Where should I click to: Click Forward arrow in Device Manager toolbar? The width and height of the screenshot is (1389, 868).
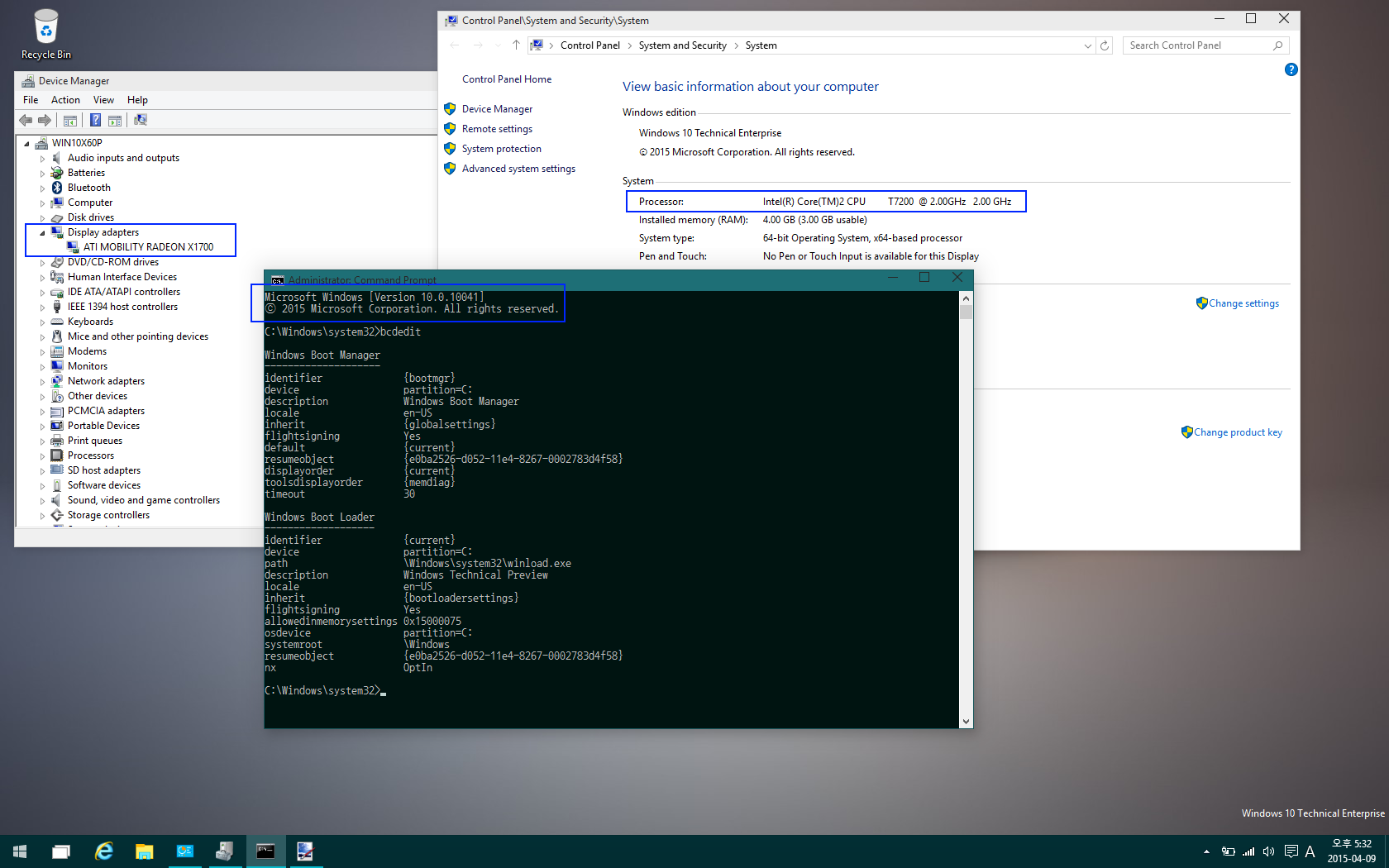pos(45,121)
